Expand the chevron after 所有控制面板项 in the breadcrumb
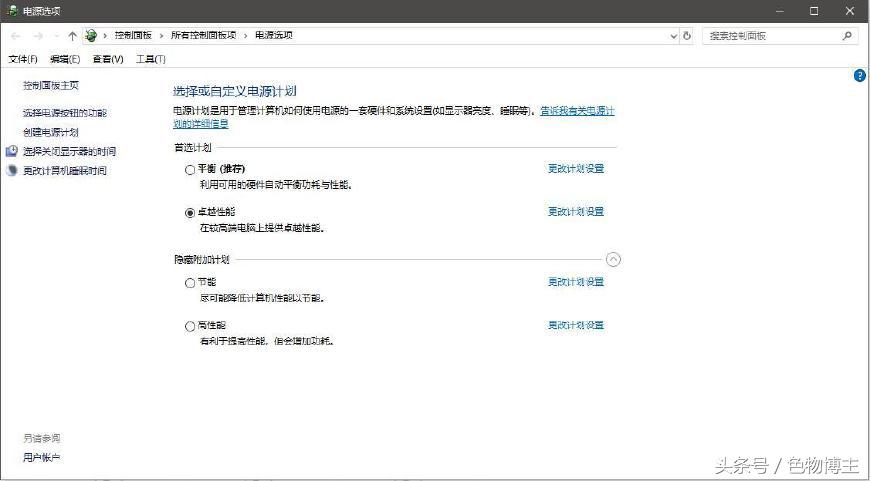 tap(246, 36)
